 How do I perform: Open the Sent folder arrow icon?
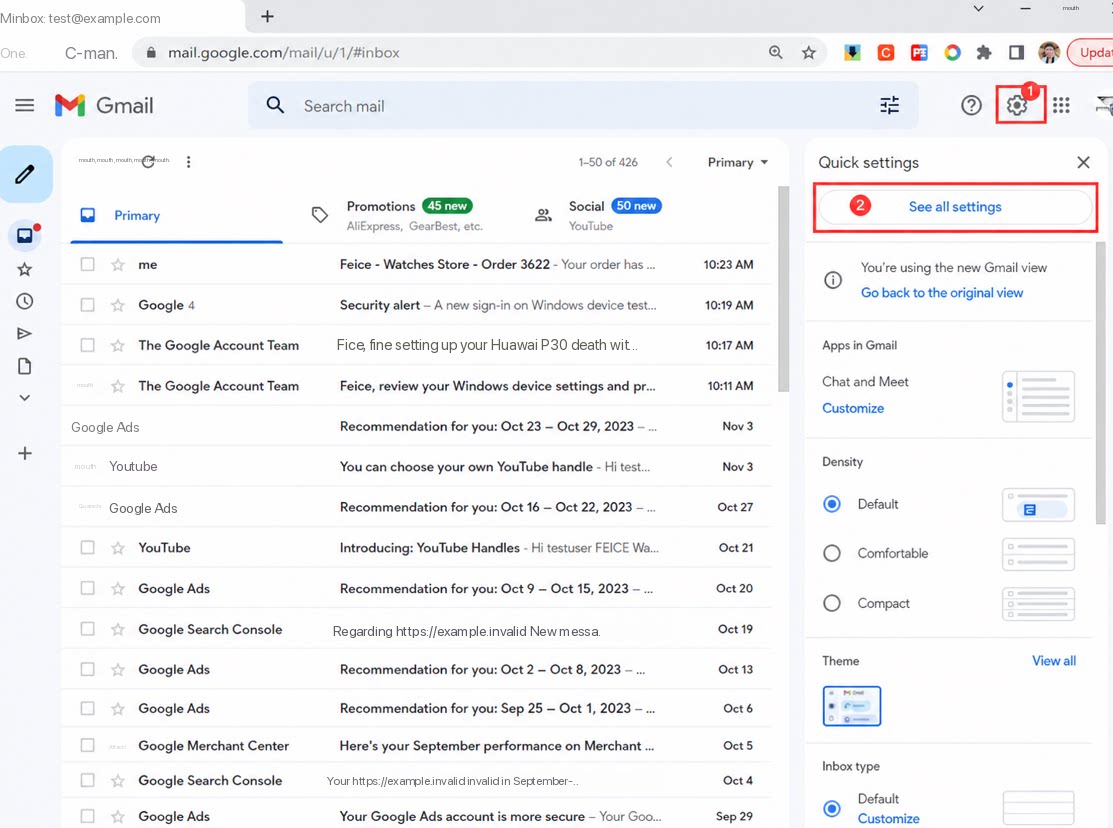[x=25, y=333]
